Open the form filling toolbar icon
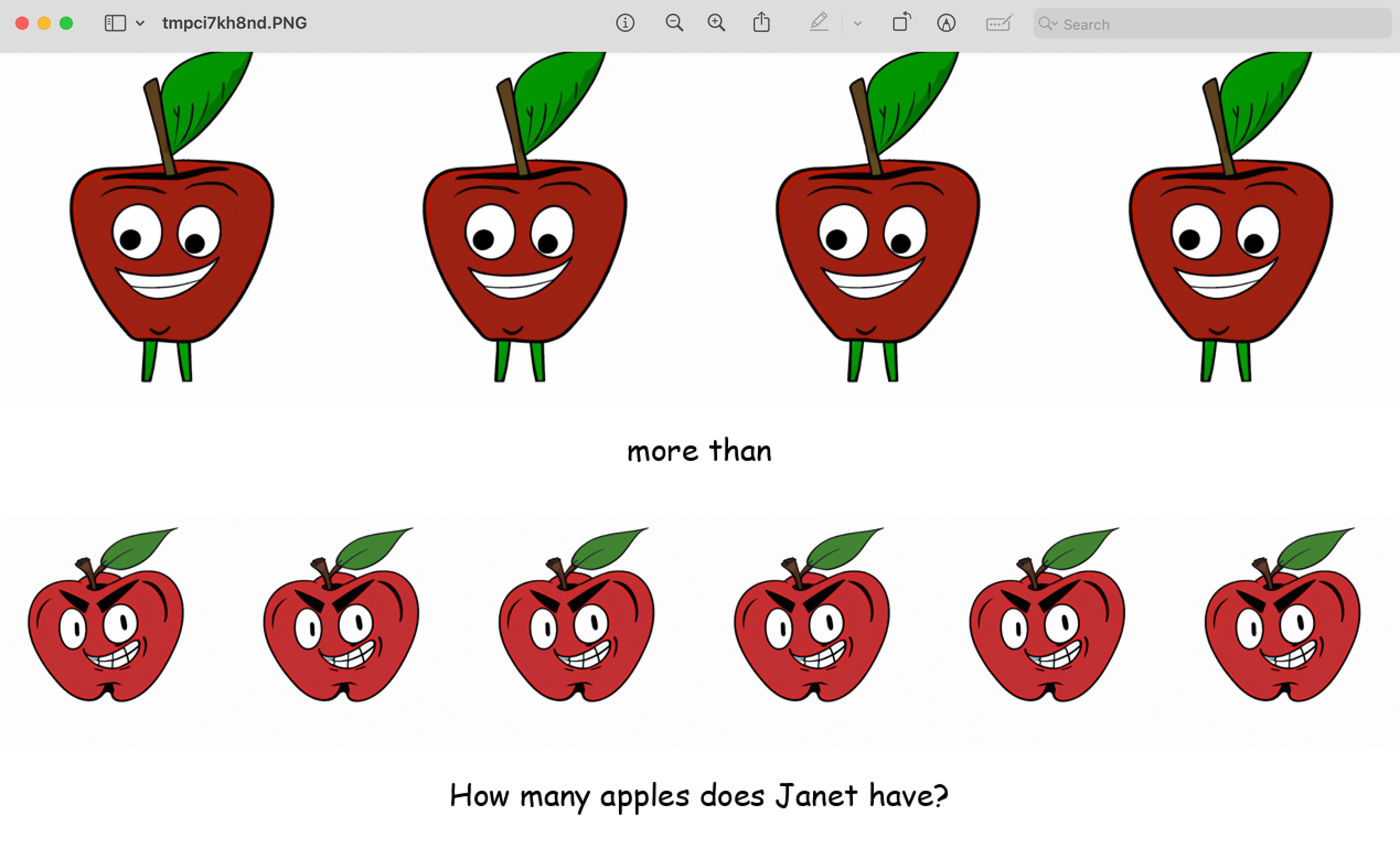 click(999, 23)
